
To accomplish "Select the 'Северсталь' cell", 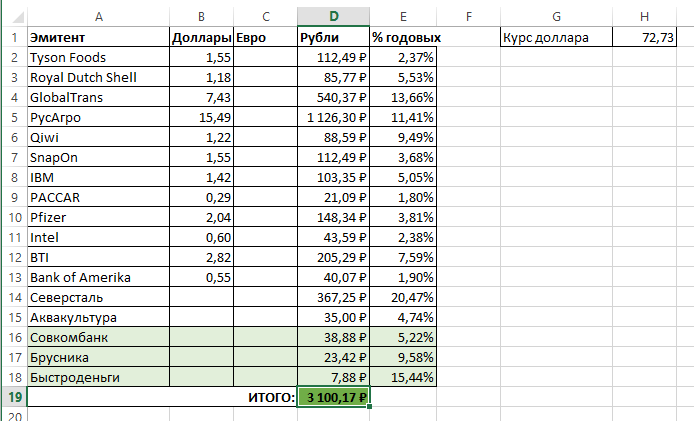I will point(98,297).
